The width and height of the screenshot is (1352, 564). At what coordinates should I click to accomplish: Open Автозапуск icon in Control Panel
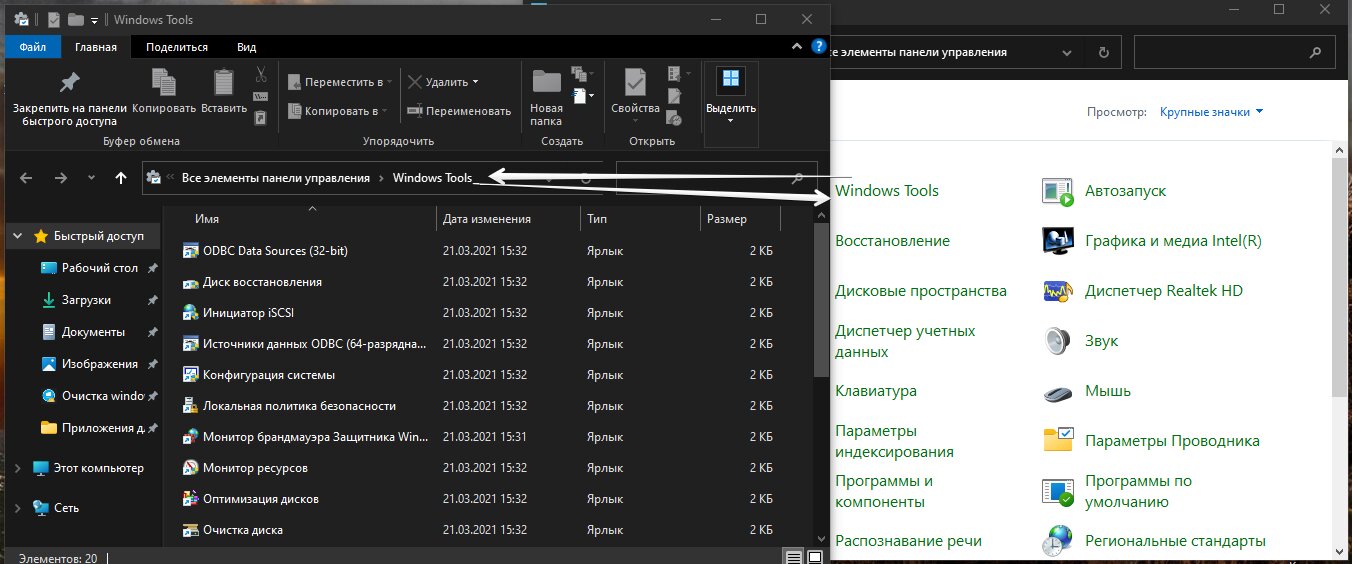click(1058, 191)
